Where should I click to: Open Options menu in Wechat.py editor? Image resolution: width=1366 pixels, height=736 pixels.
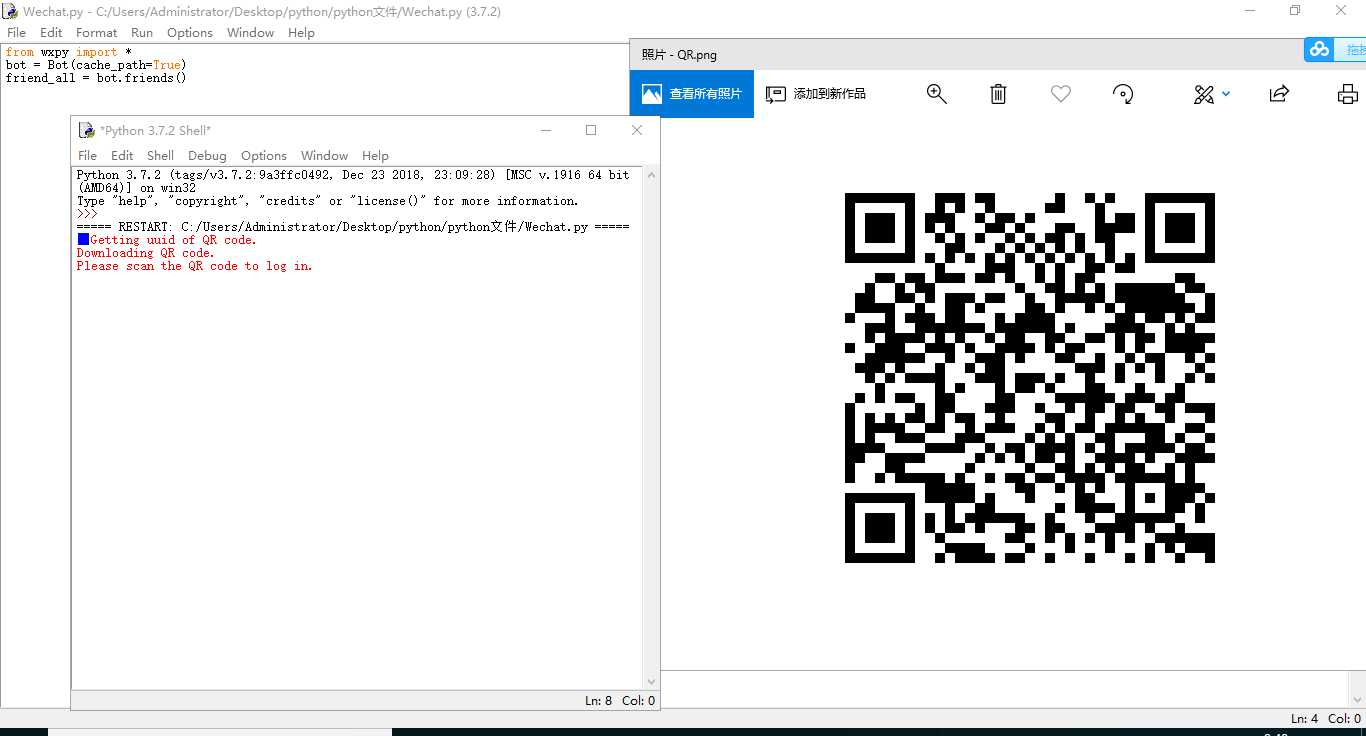click(190, 33)
